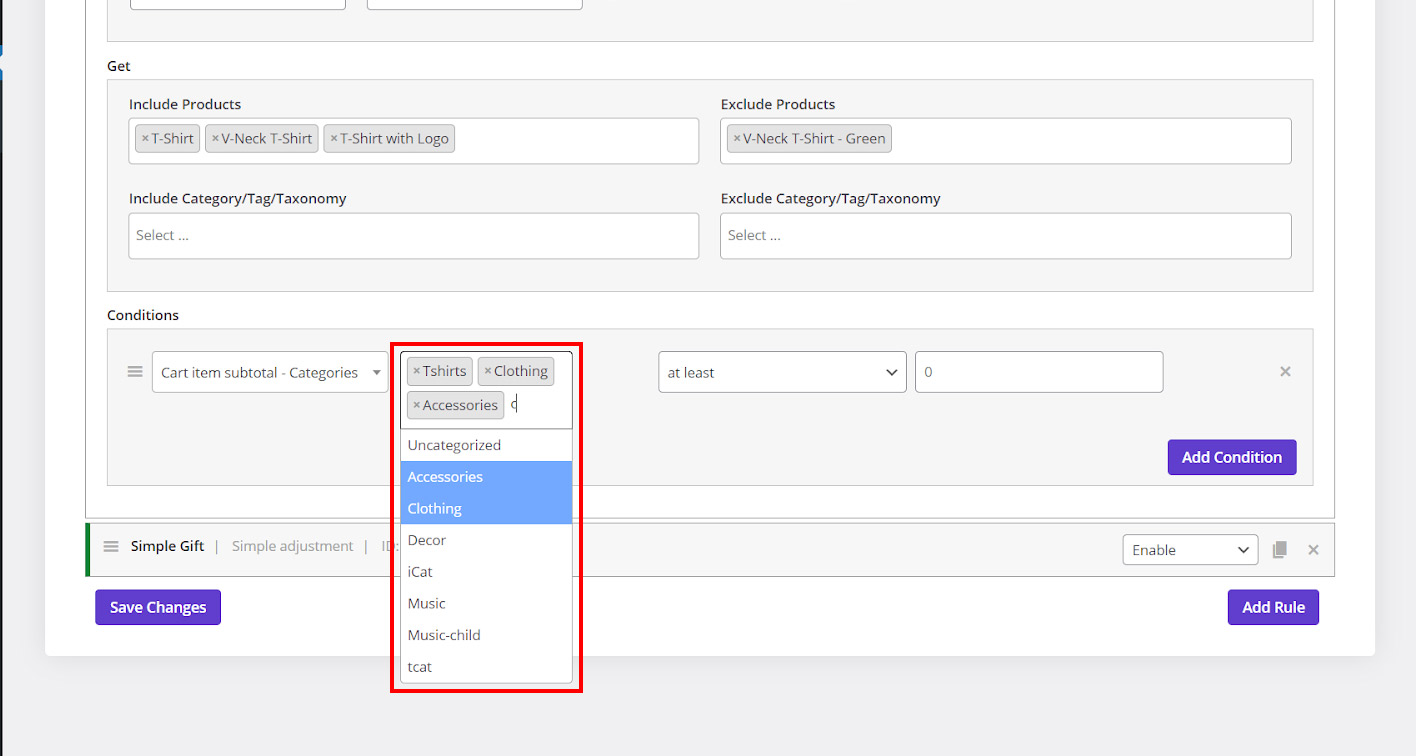Viewport: 1416px width, 756px height.
Task: Focus the Include Category/Tag/Taxonomy select field
Action: pyautogui.click(x=413, y=236)
